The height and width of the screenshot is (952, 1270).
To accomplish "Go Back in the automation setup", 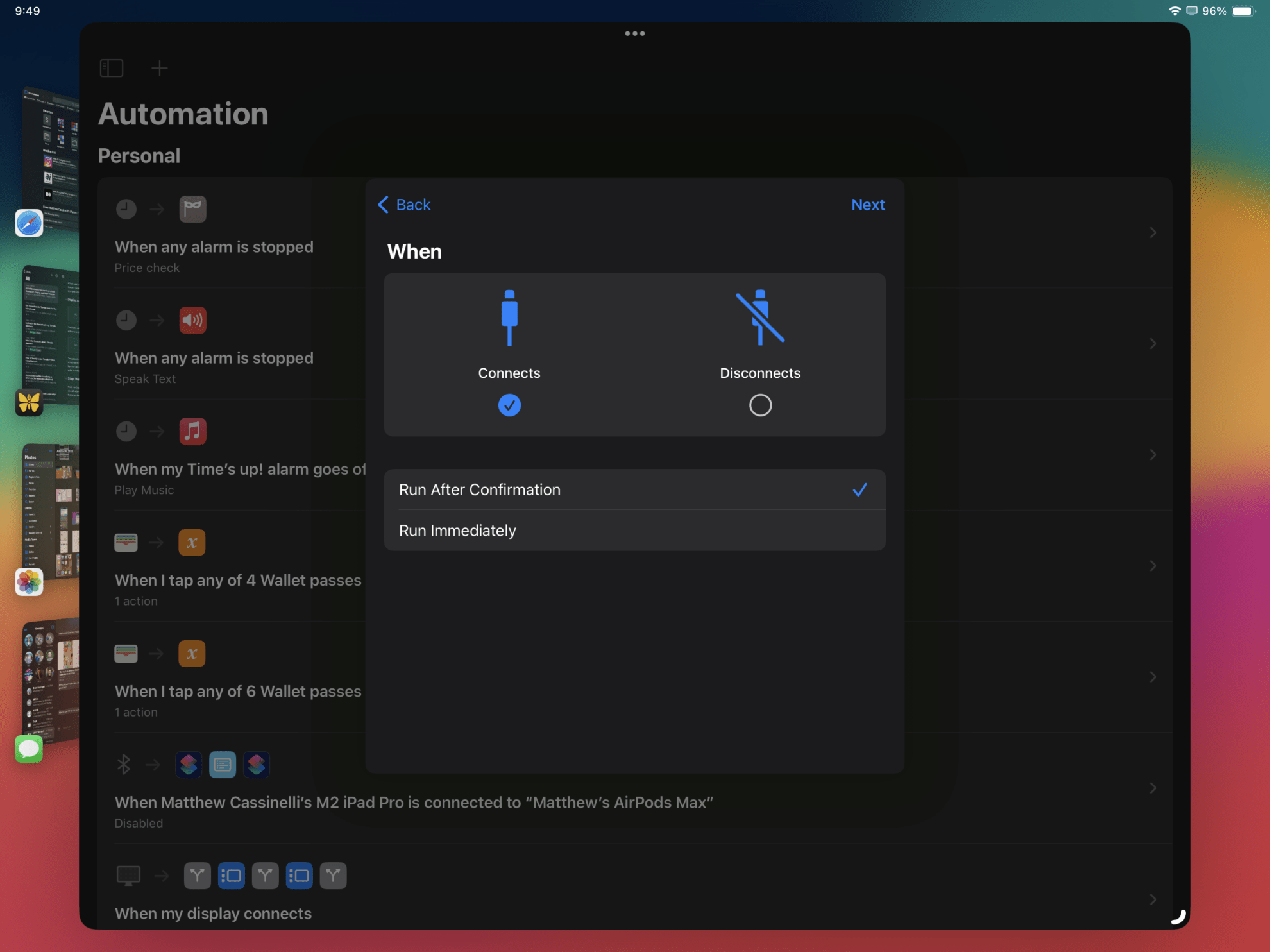I will pyautogui.click(x=403, y=204).
